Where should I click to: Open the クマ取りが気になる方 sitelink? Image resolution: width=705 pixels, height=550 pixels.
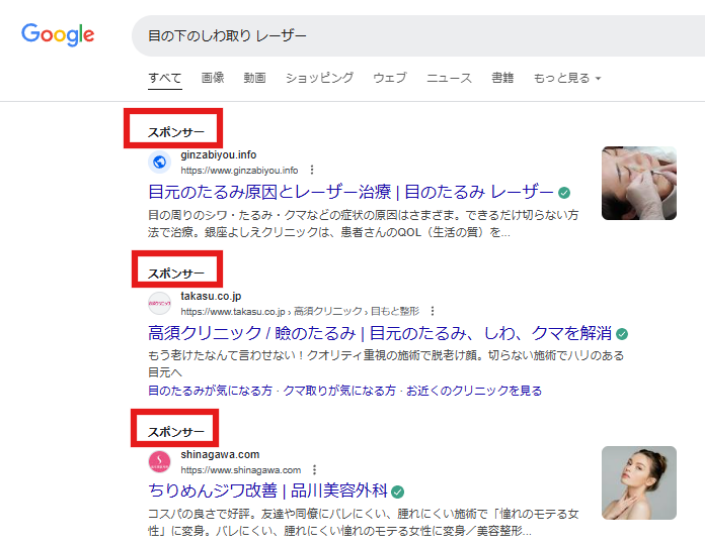click(339, 391)
